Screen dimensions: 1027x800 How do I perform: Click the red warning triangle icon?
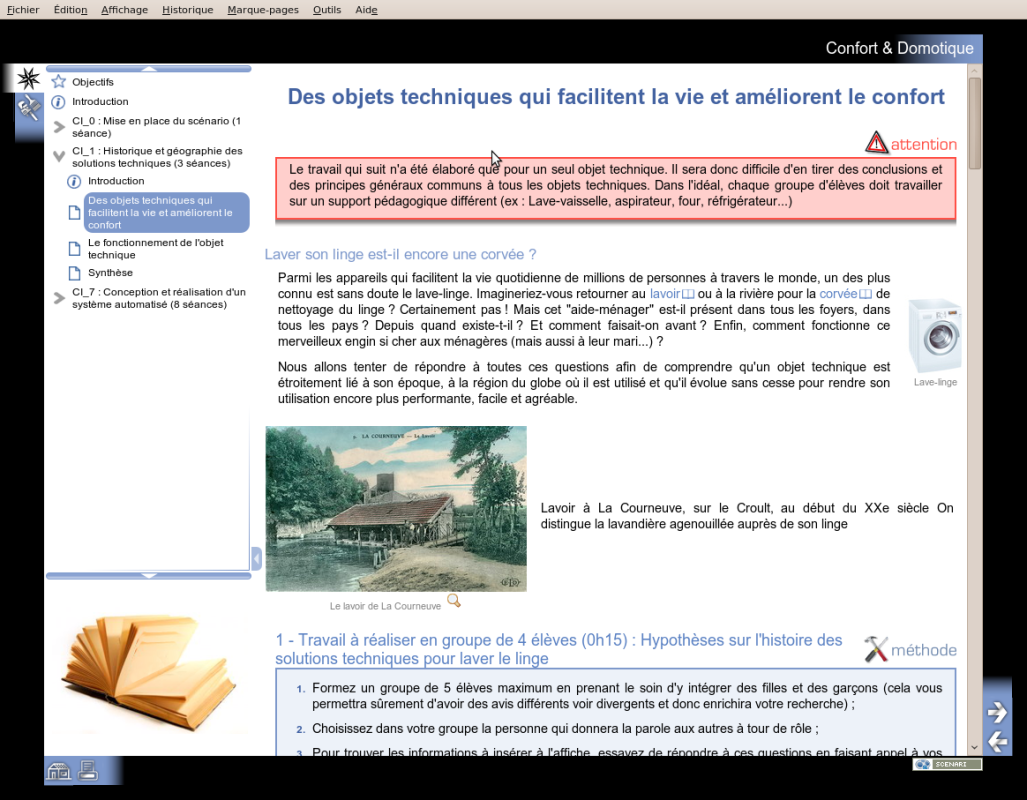click(876, 142)
